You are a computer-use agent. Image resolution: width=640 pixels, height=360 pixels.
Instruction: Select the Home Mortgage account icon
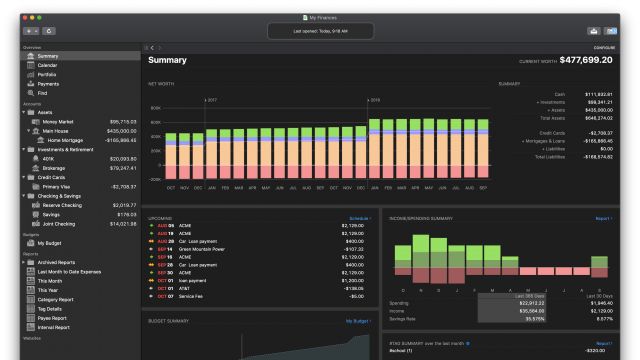pos(40,140)
